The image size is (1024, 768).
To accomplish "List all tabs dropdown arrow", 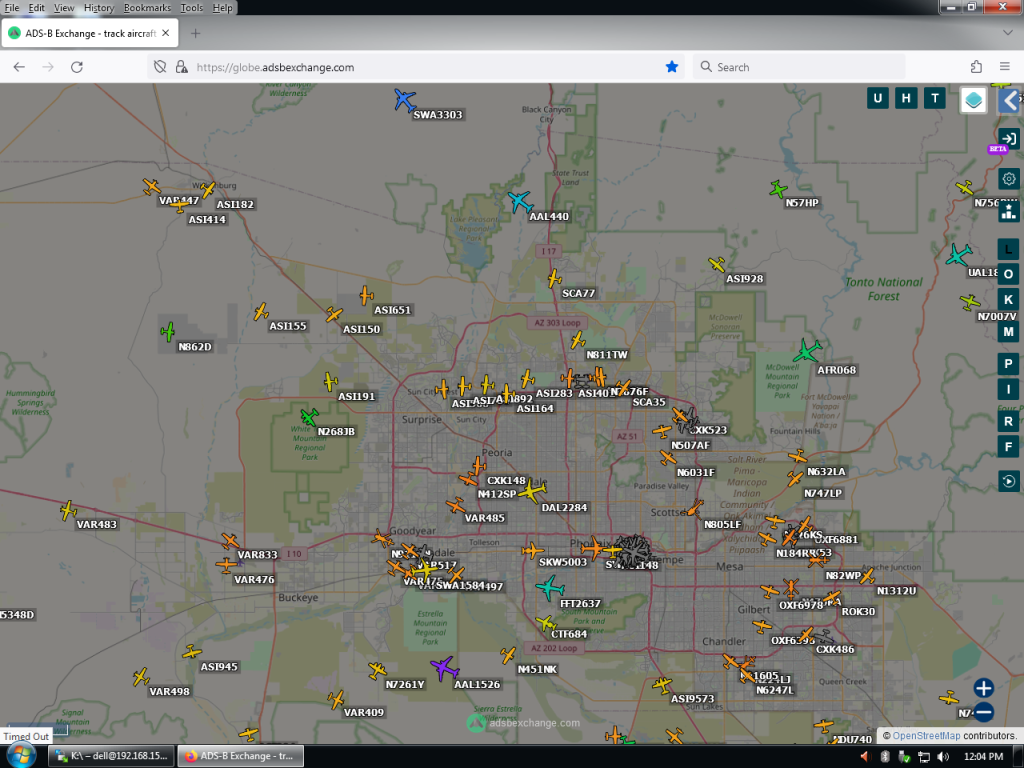I will [x=1008, y=33].
